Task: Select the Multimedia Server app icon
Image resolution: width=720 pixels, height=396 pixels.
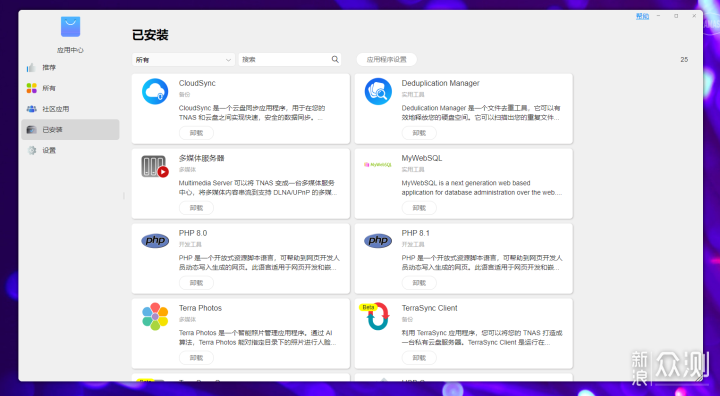Action: 155,166
